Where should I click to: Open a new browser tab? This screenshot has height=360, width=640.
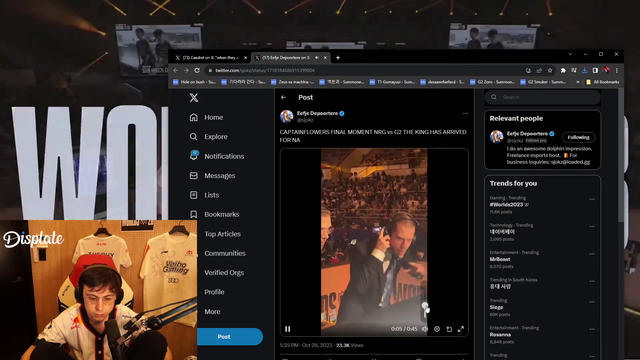click(x=338, y=58)
